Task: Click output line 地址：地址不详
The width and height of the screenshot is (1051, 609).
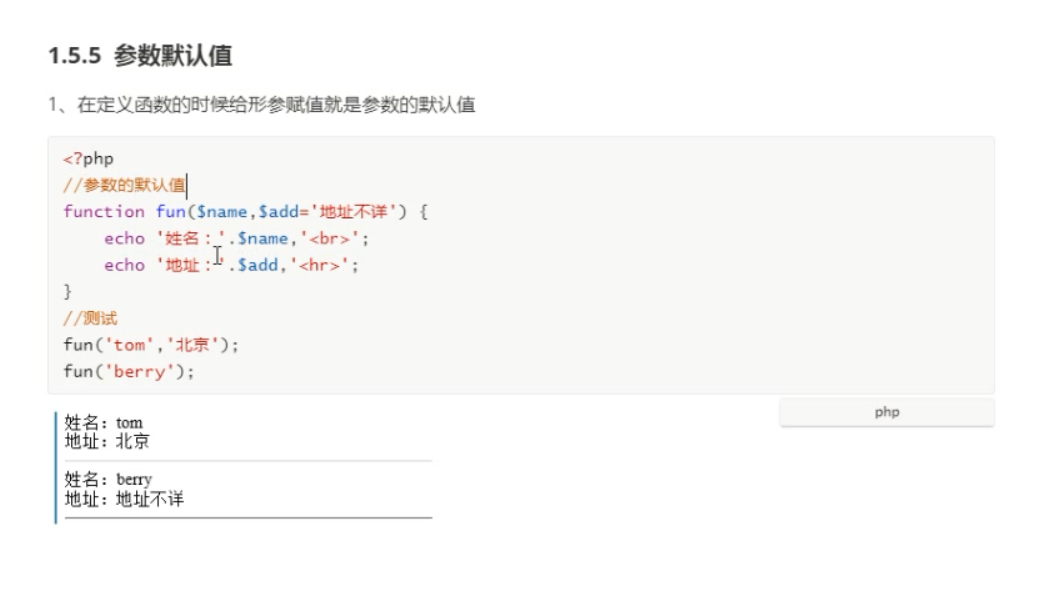Action: [124, 497]
